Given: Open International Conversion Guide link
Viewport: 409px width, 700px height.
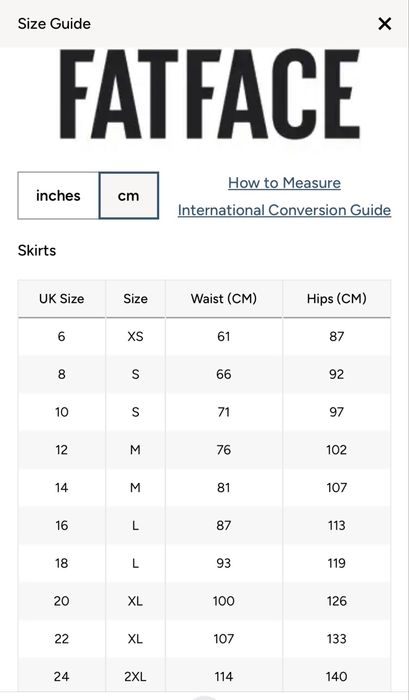Looking at the screenshot, I should (x=284, y=210).
